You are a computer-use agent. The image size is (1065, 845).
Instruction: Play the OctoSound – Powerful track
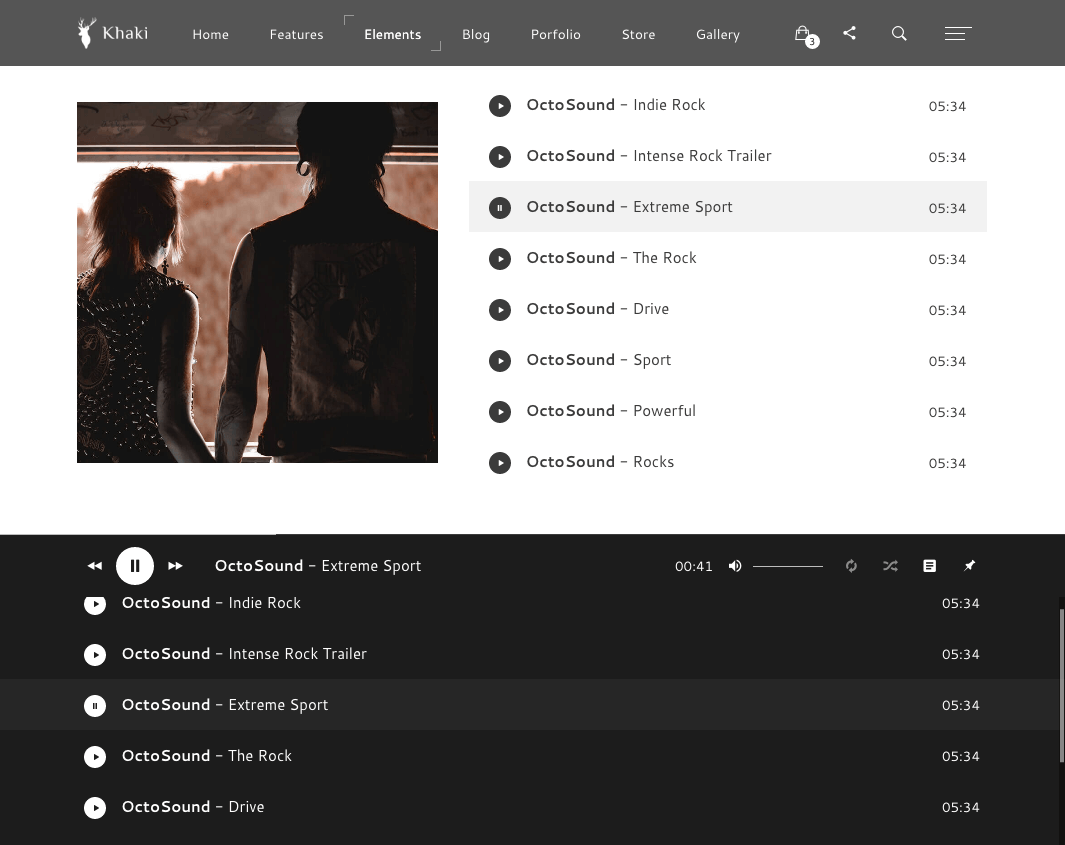pos(500,411)
